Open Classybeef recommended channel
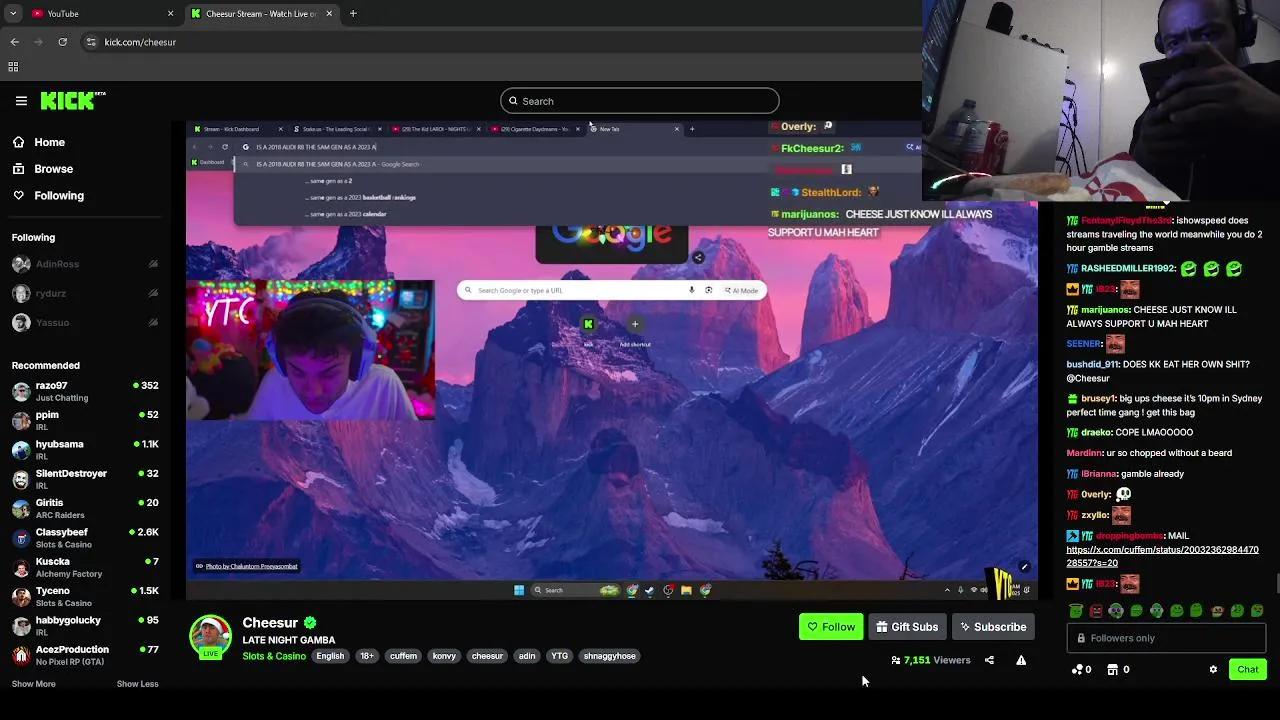 pos(85,537)
